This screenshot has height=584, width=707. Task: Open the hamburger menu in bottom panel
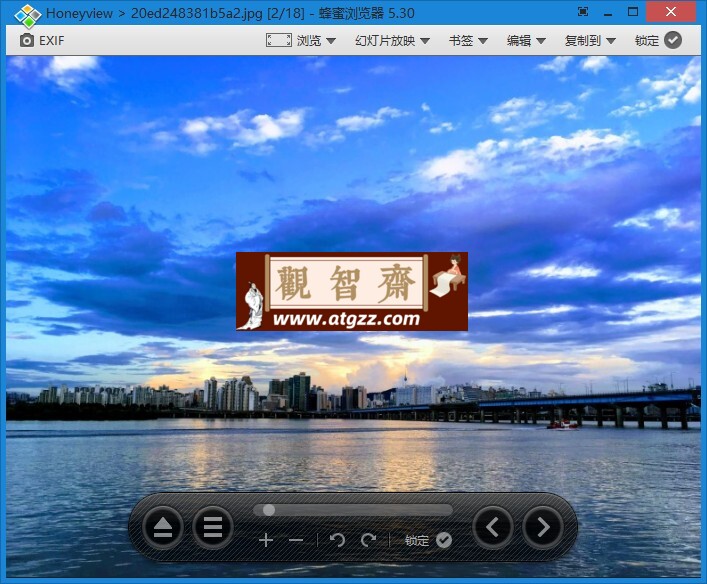213,527
